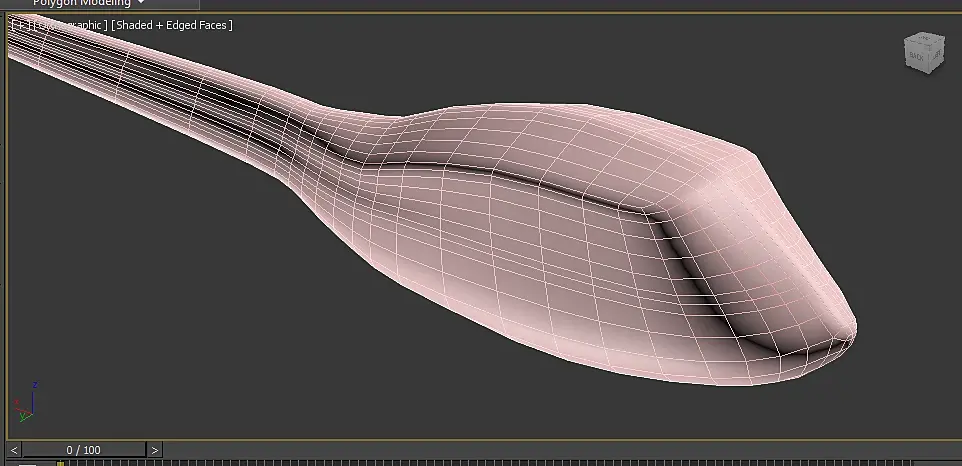962x466 pixels.
Task: Open the [+] general viewport menu
Action: pyautogui.click(x=21, y=25)
